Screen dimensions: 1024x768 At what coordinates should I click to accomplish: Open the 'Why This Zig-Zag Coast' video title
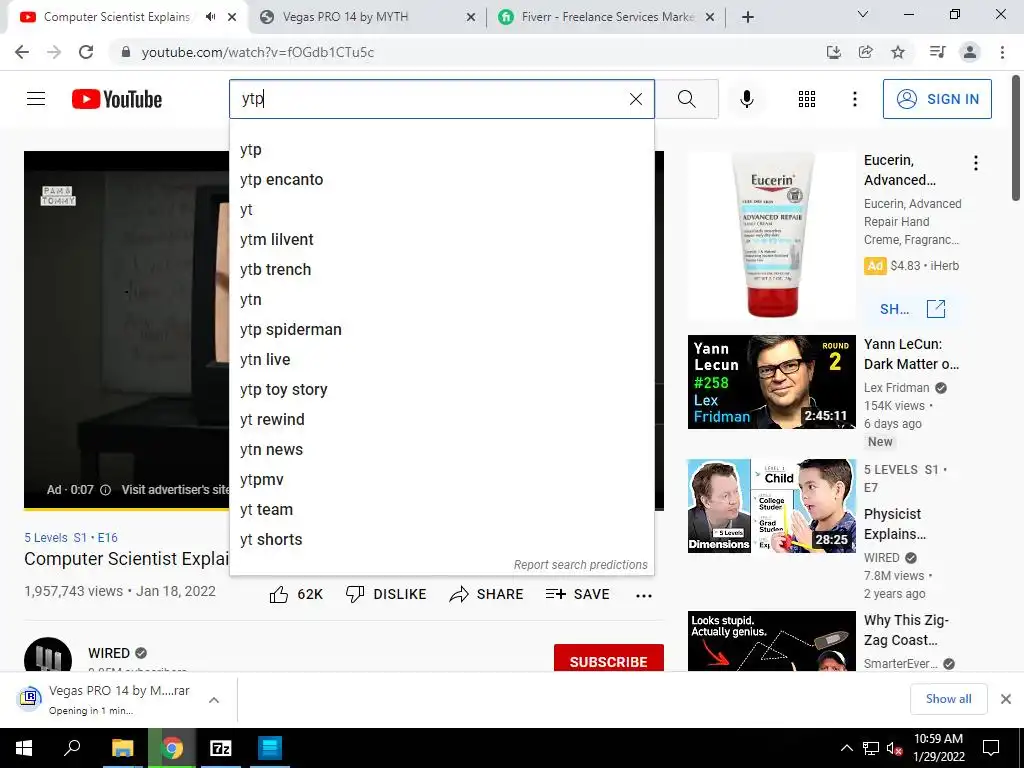(x=906, y=630)
